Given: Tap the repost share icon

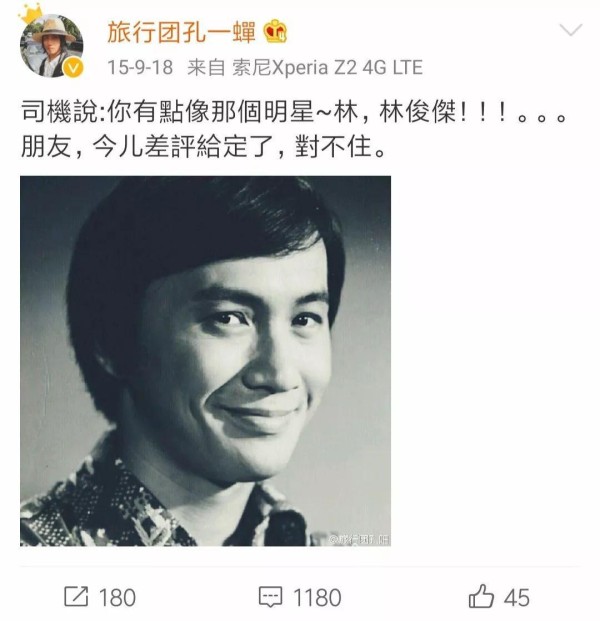Looking at the screenshot, I should pyautogui.click(x=76, y=596).
